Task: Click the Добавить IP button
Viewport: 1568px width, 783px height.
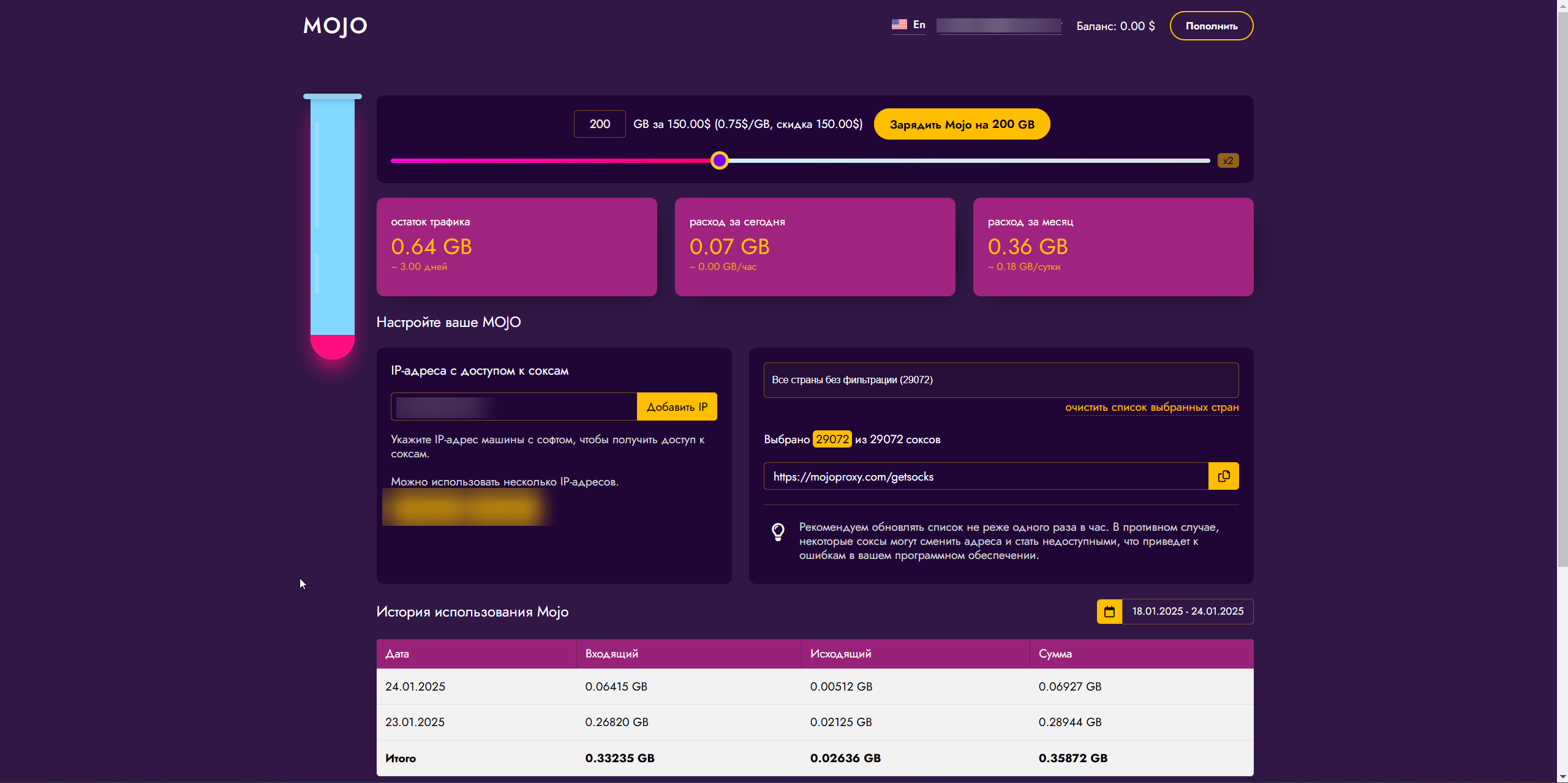Action: [x=677, y=406]
